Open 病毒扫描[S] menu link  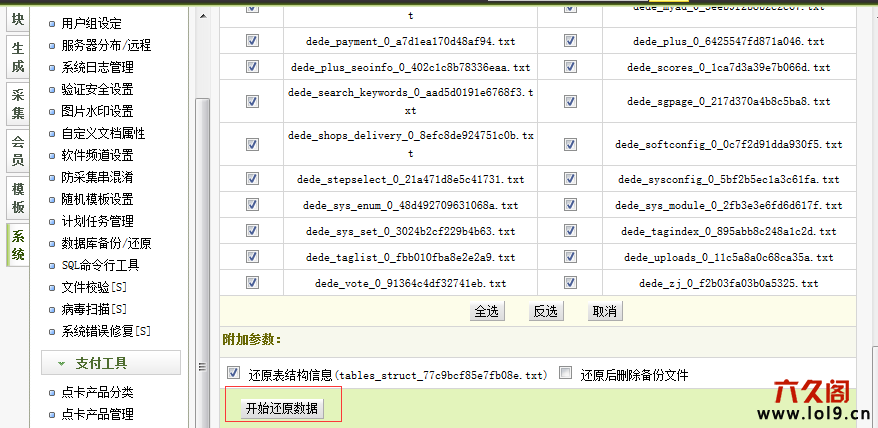[94, 309]
